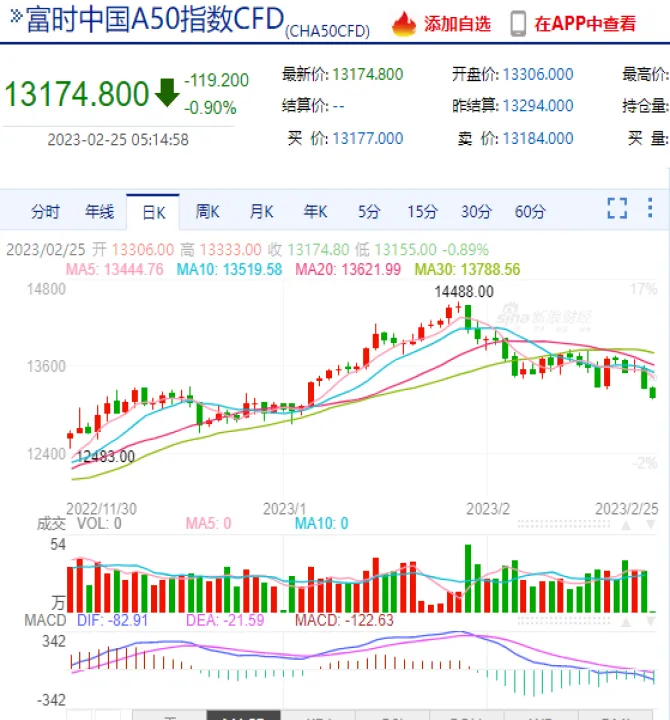
Task: Click the 买价 value 13177.000
Action: pyautogui.click(x=368, y=138)
